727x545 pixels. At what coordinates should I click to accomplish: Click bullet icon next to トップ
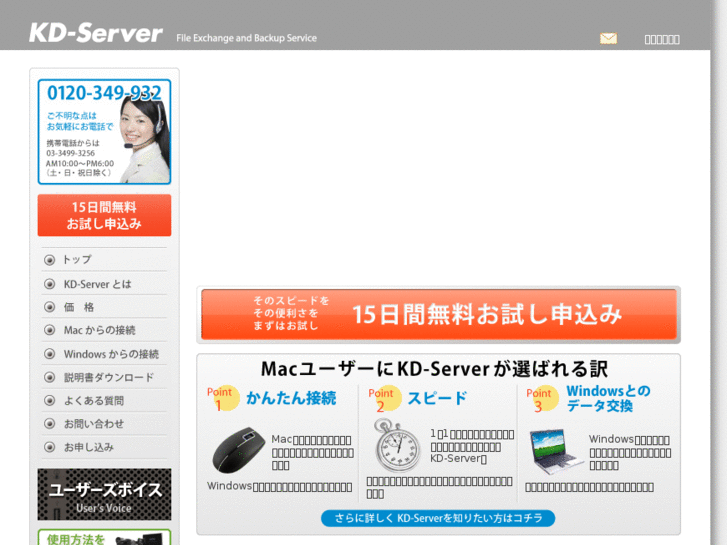click(x=49, y=260)
